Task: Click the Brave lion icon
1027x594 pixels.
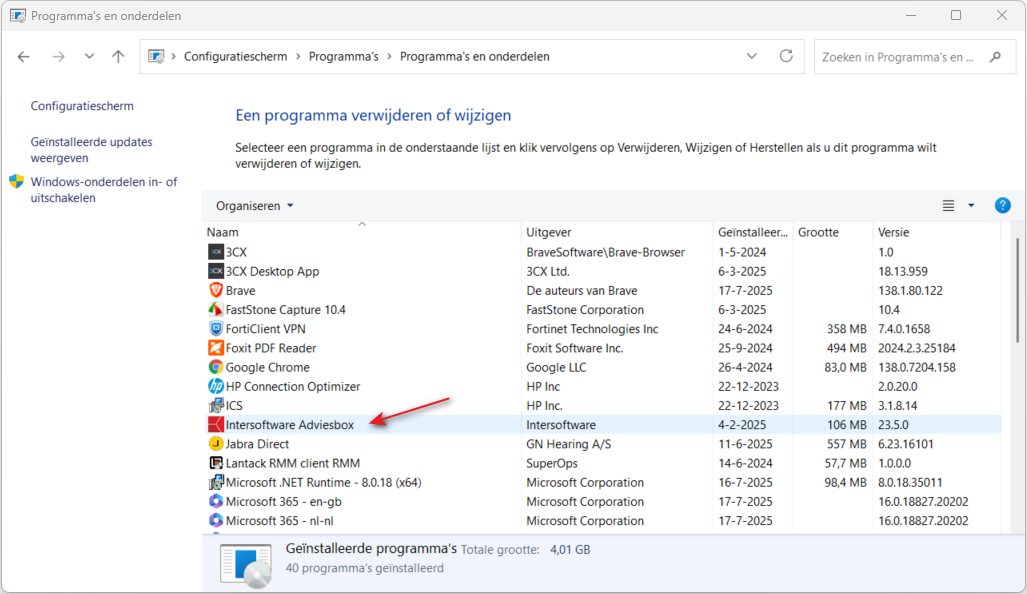Action: [x=215, y=290]
